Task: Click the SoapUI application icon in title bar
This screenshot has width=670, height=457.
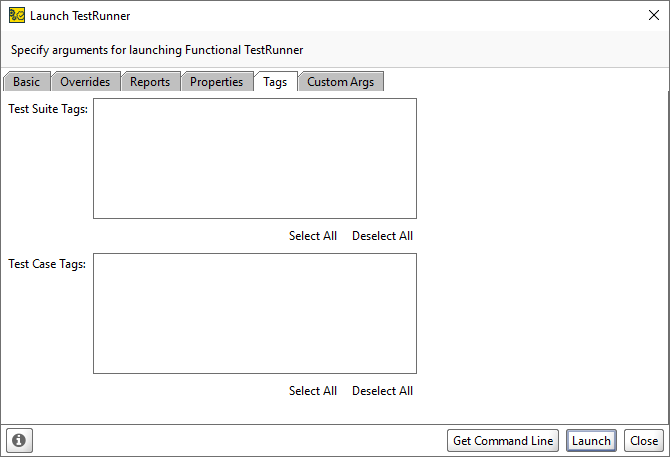Action: (17, 15)
